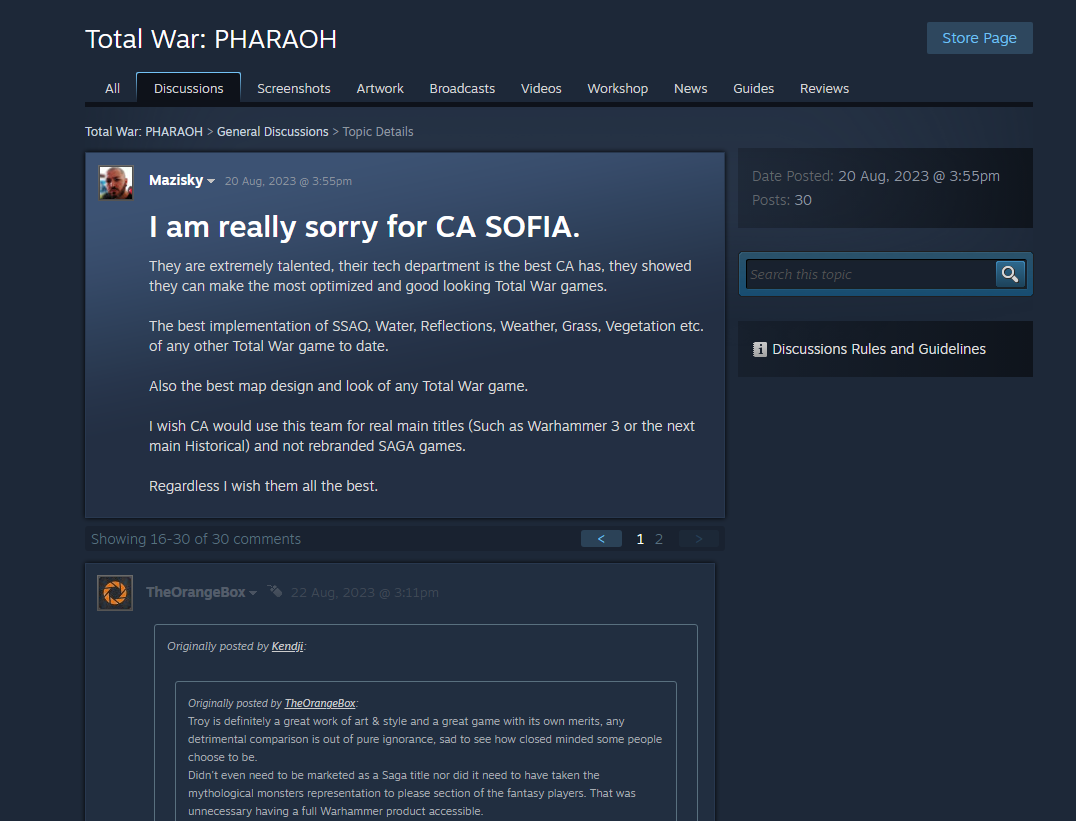The height and width of the screenshot is (821, 1076).
Task: Click the paragraph starting "Regardless I wish them"
Action: (264, 486)
